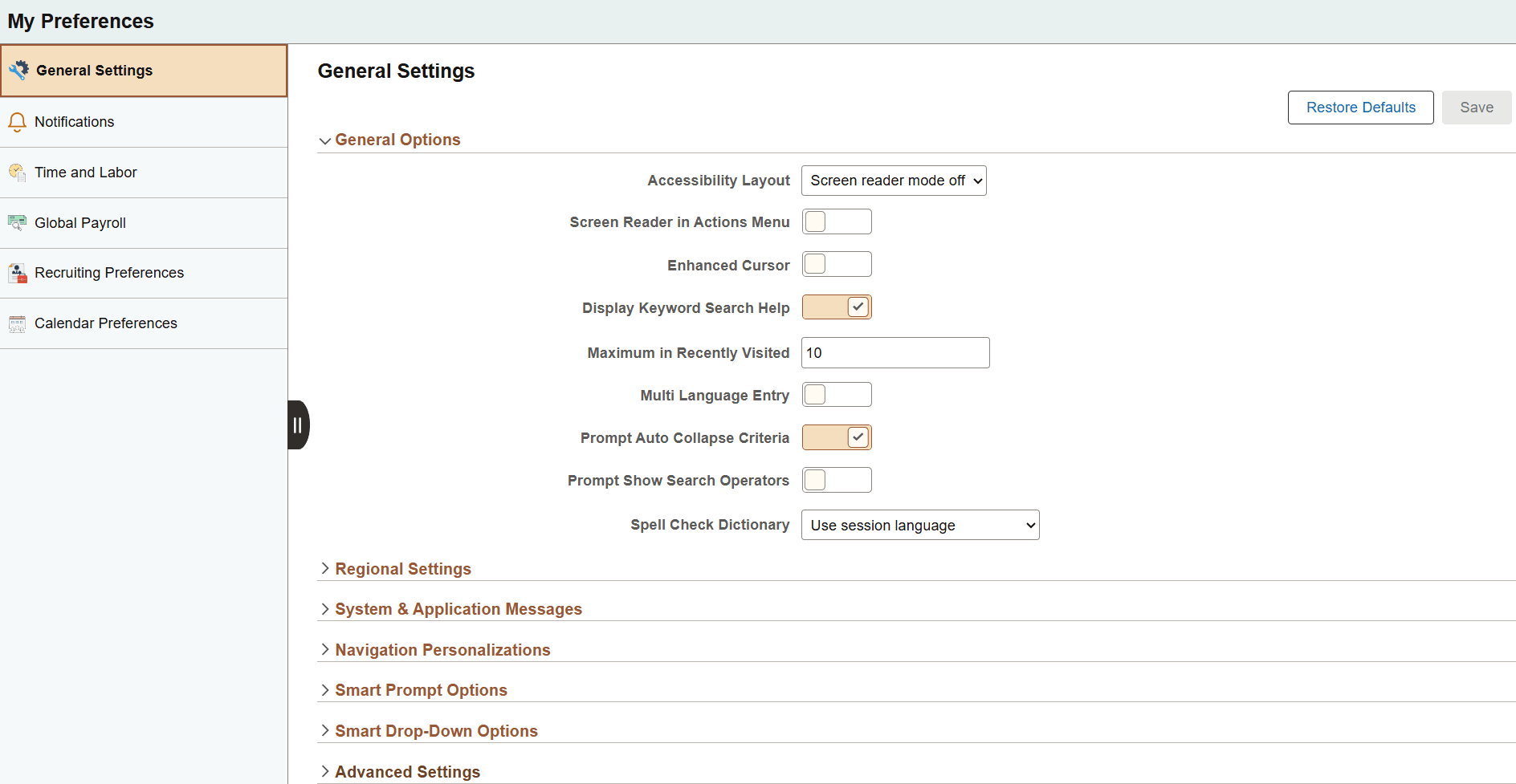Click the Calendar Preferences icon

pyautogui.click(x=17, y=323)
